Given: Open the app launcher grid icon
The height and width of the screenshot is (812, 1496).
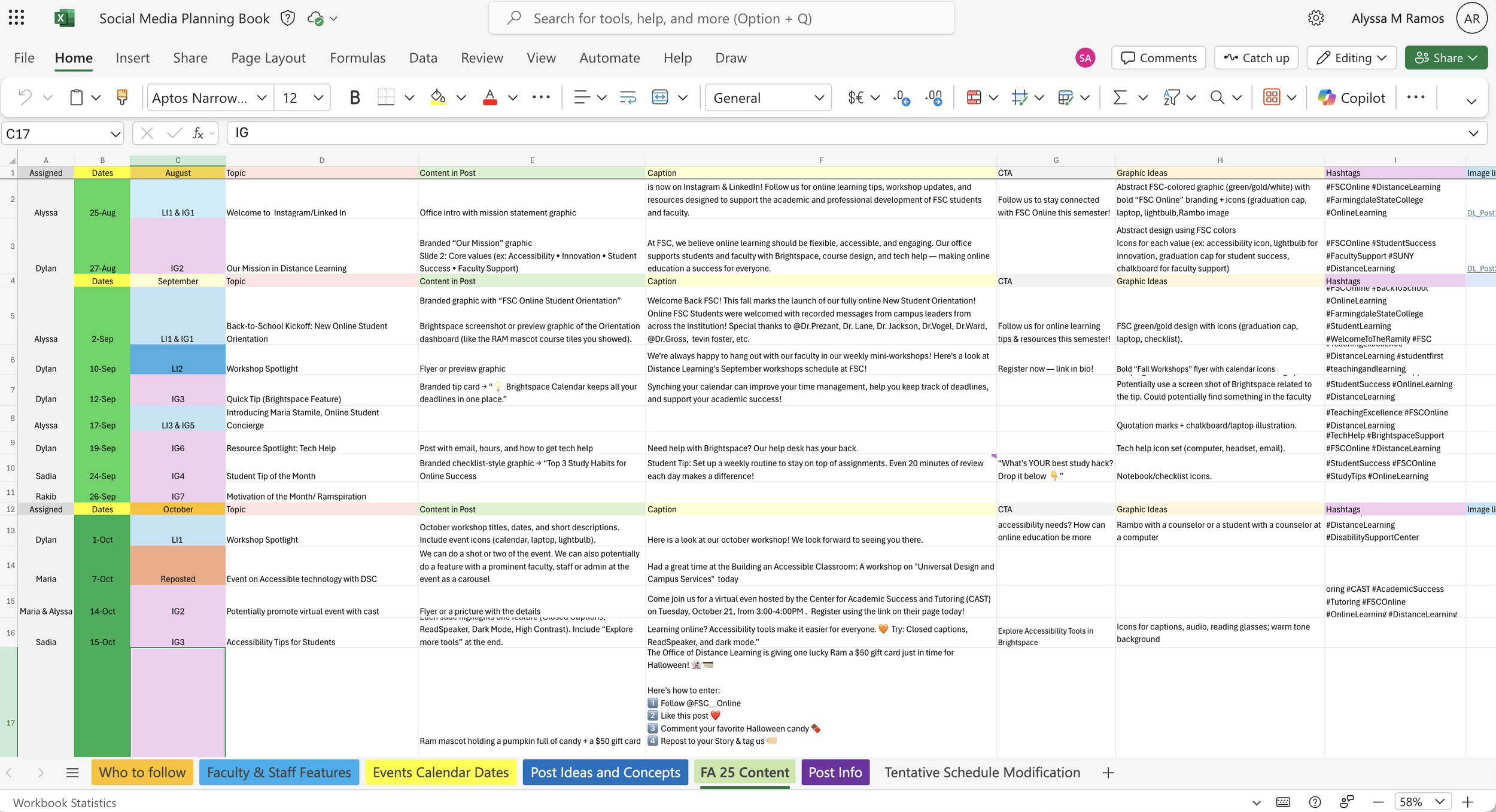Looking at the screenshot, I should tap(17, 18).
